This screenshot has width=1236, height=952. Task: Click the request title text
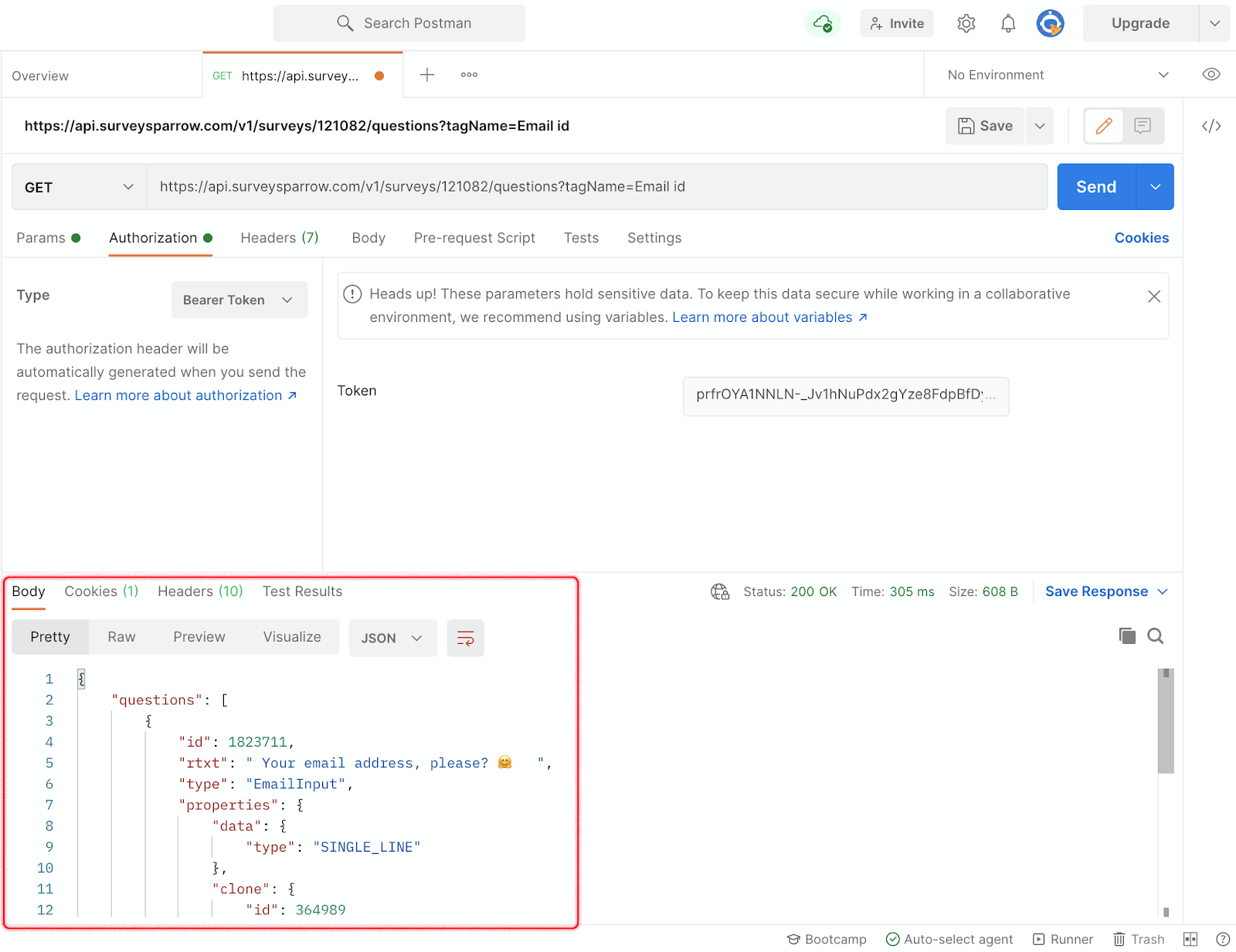click(297, 126)
